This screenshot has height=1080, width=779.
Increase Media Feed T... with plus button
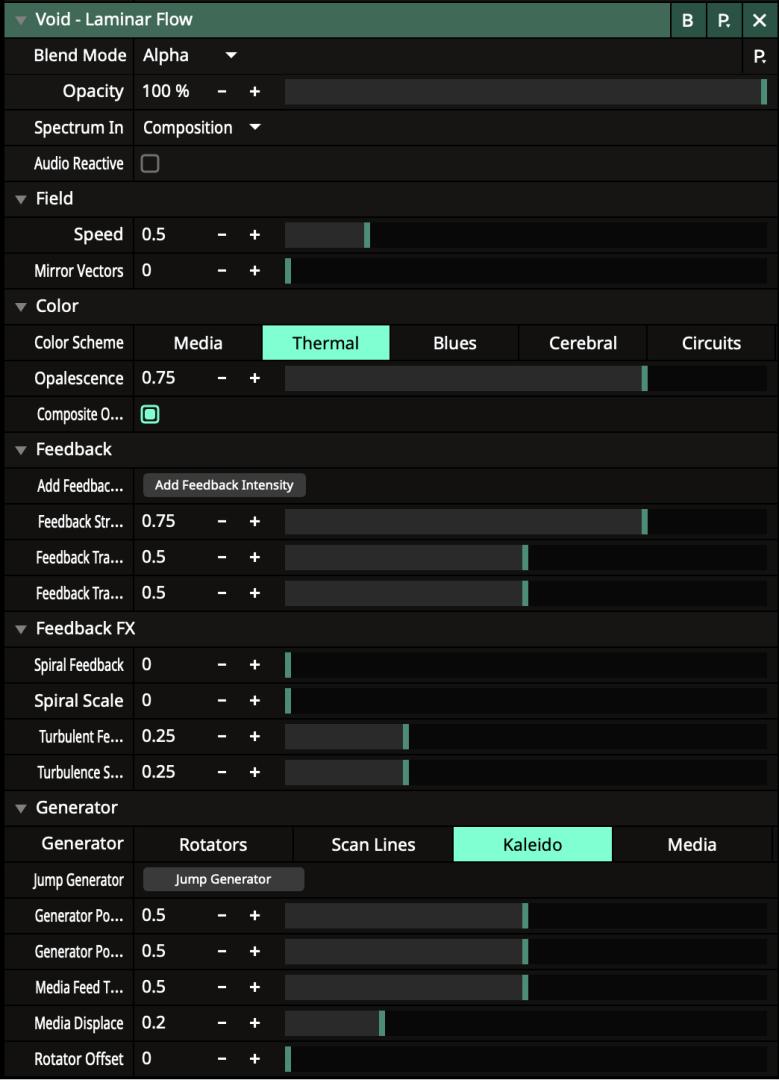tap(255, 987)
